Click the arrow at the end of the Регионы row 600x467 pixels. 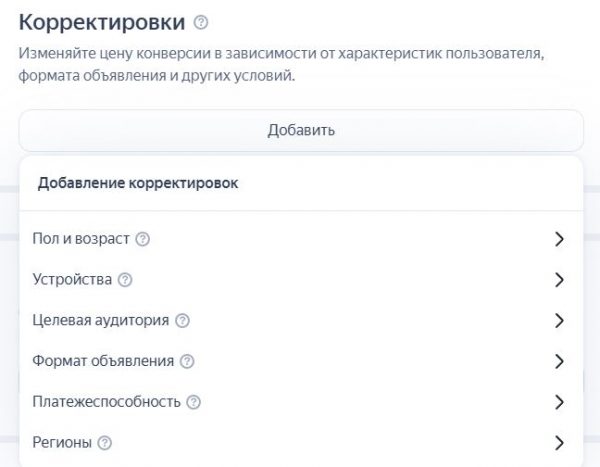click(559, 442)
